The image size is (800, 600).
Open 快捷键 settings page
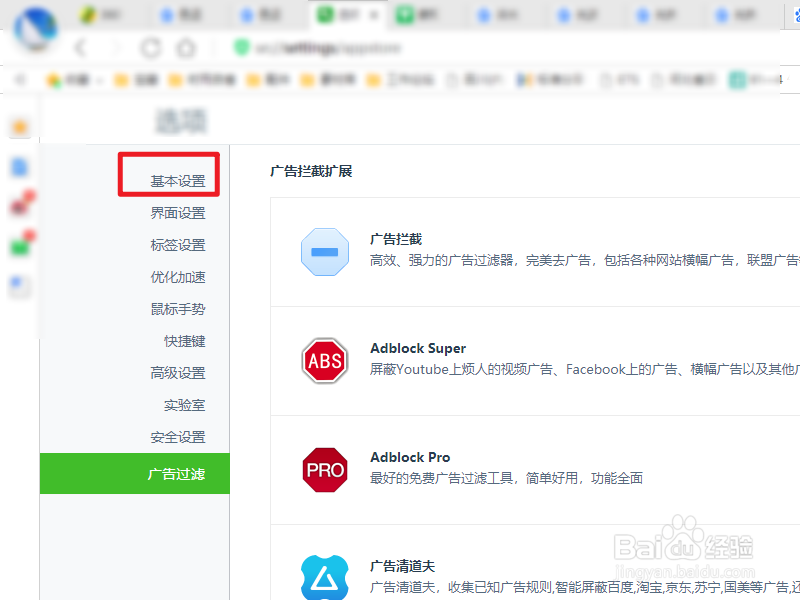(x=184, y=341)
